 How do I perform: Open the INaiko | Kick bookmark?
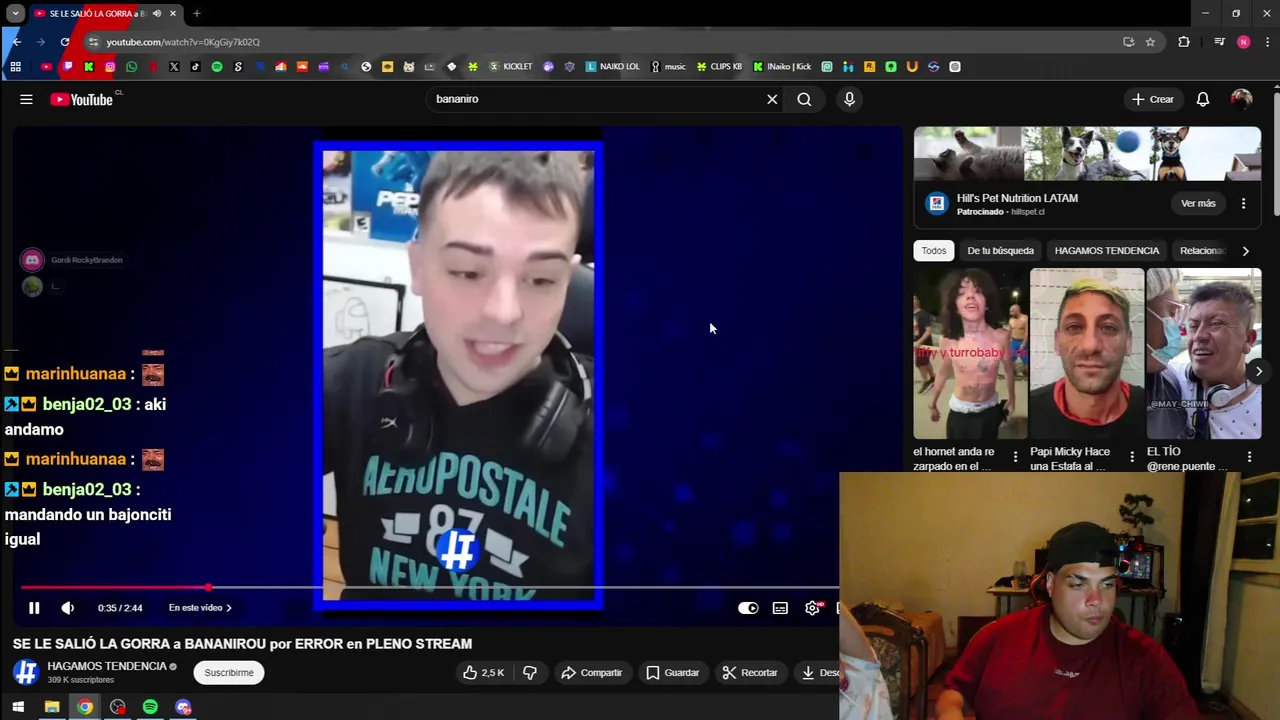pos(782,67)
